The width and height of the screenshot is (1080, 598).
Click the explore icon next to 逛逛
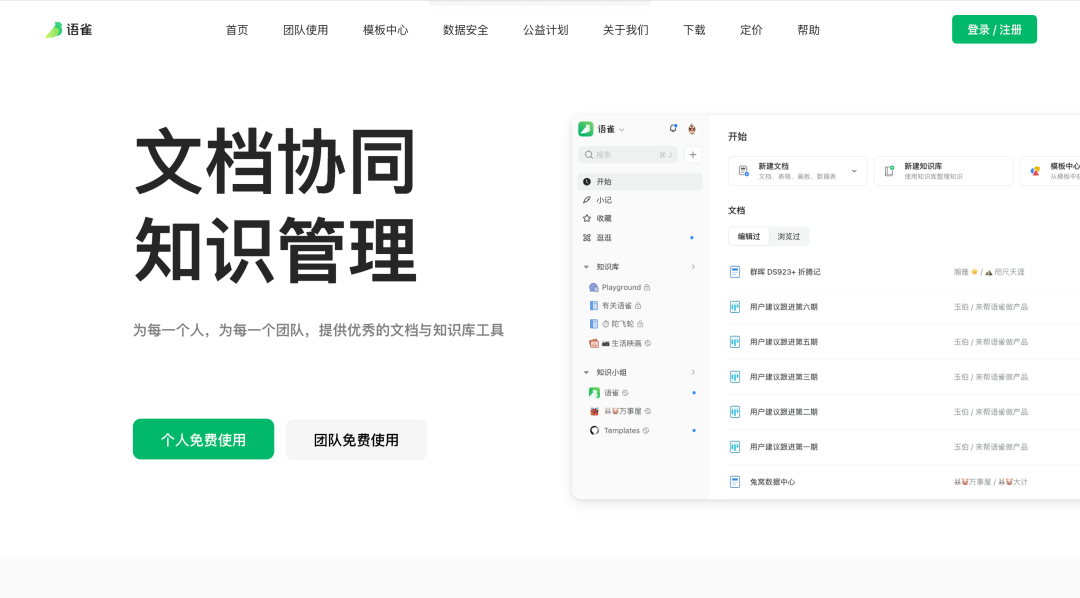point(587,238)
